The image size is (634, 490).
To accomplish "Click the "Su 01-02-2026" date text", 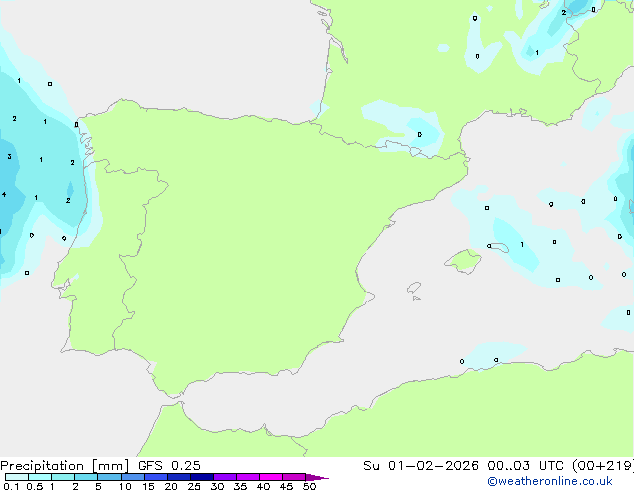I will pyautogui.click(x=421, y=466).
